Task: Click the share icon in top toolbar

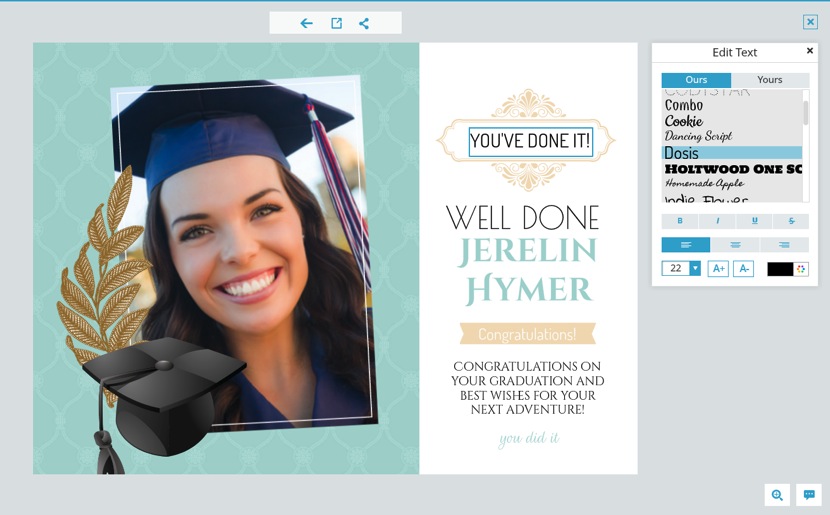Action: 364,23
